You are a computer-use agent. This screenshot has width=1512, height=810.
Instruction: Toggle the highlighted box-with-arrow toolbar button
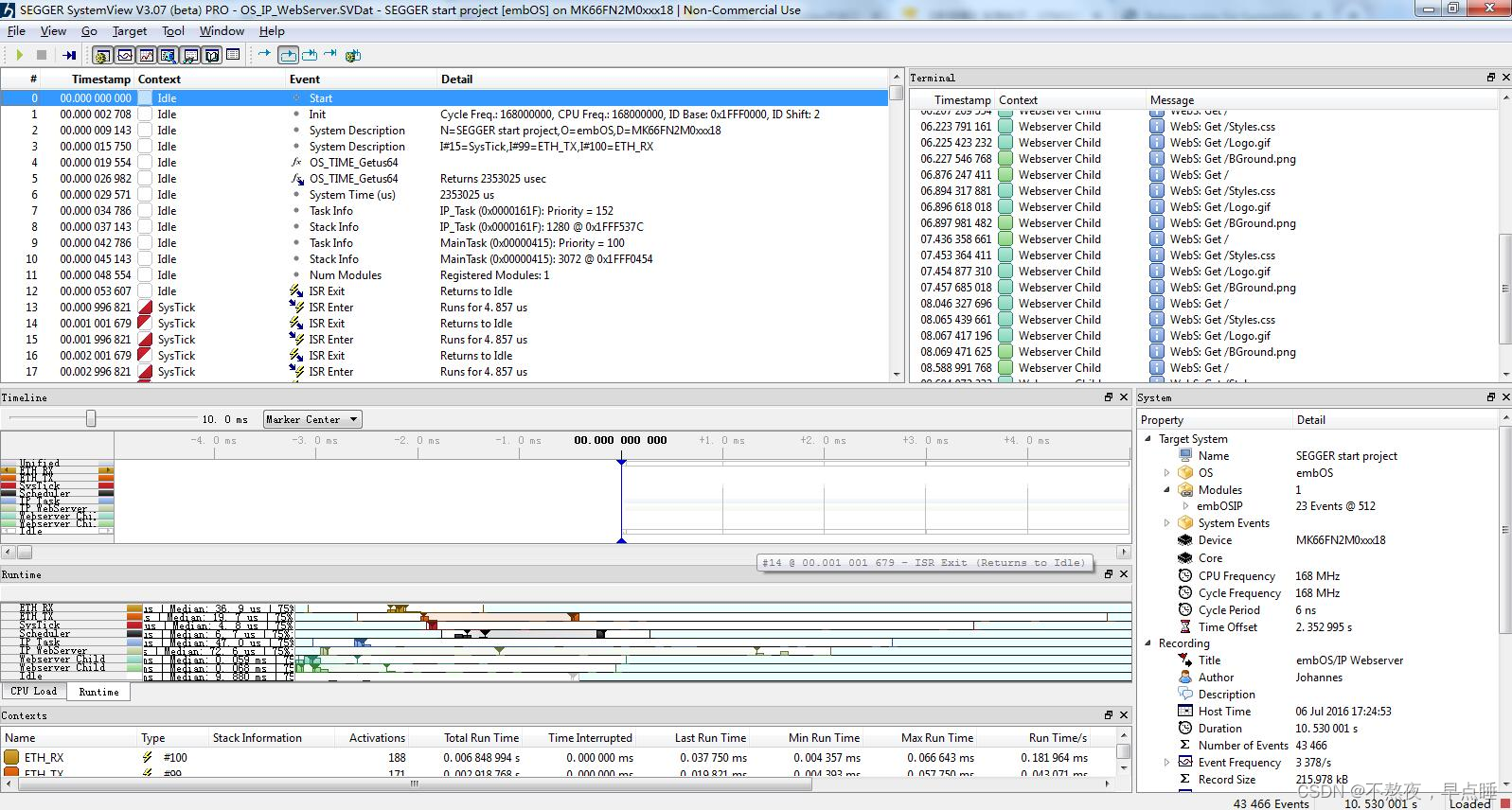(x=288, y=56)
